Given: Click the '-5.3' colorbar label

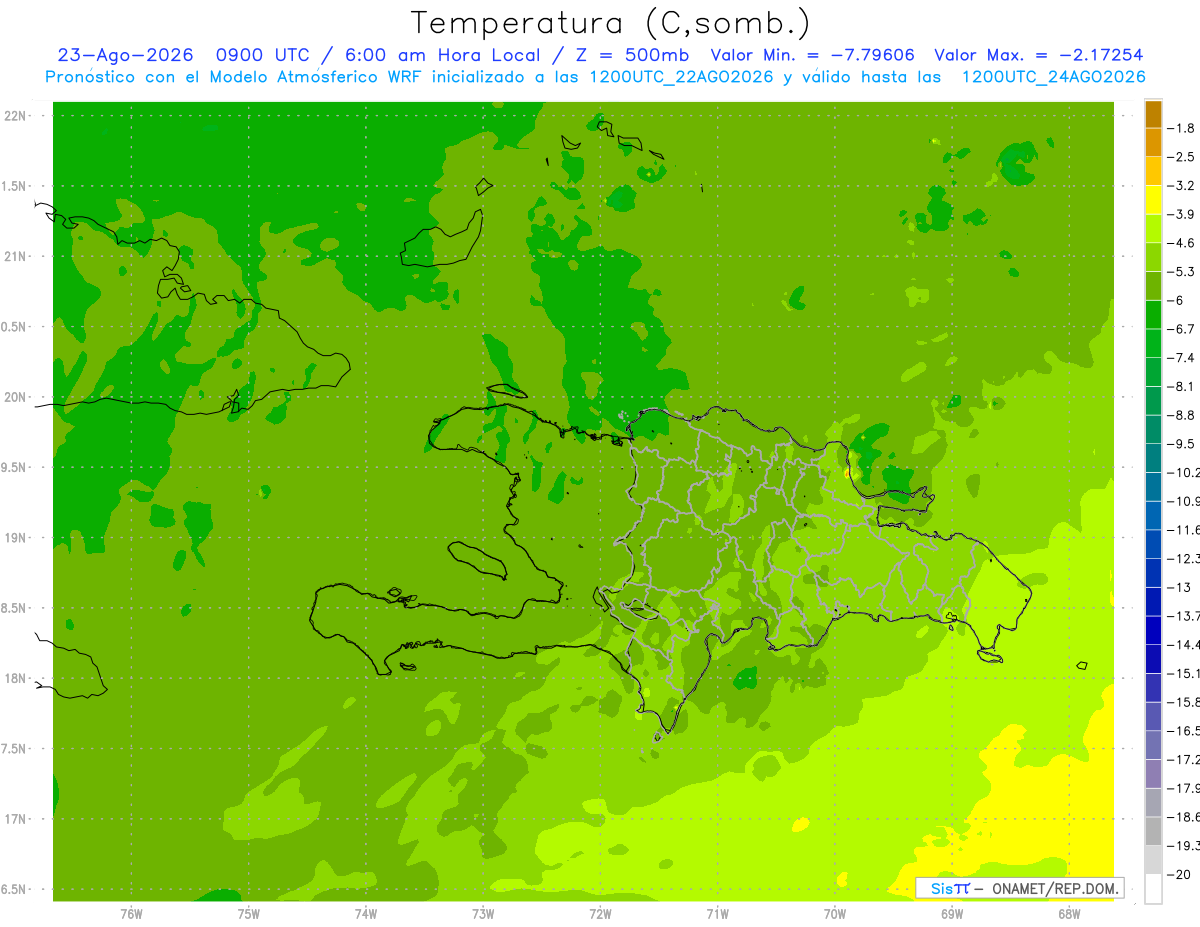Looking at the screenshot, I should 1182,272.
